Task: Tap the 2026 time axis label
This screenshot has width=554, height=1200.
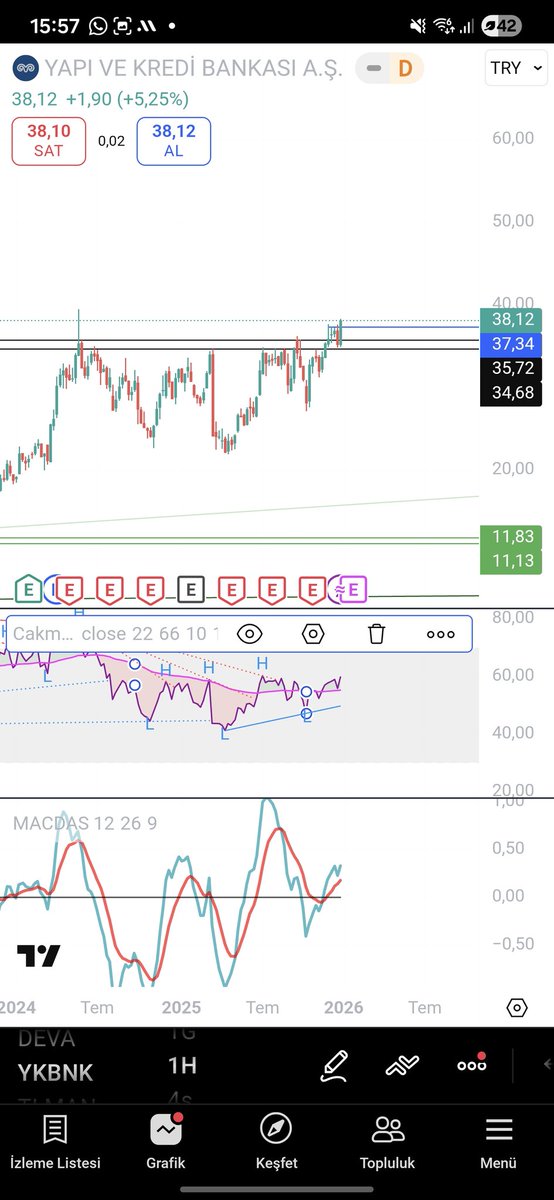Action: coord(344,1007)
